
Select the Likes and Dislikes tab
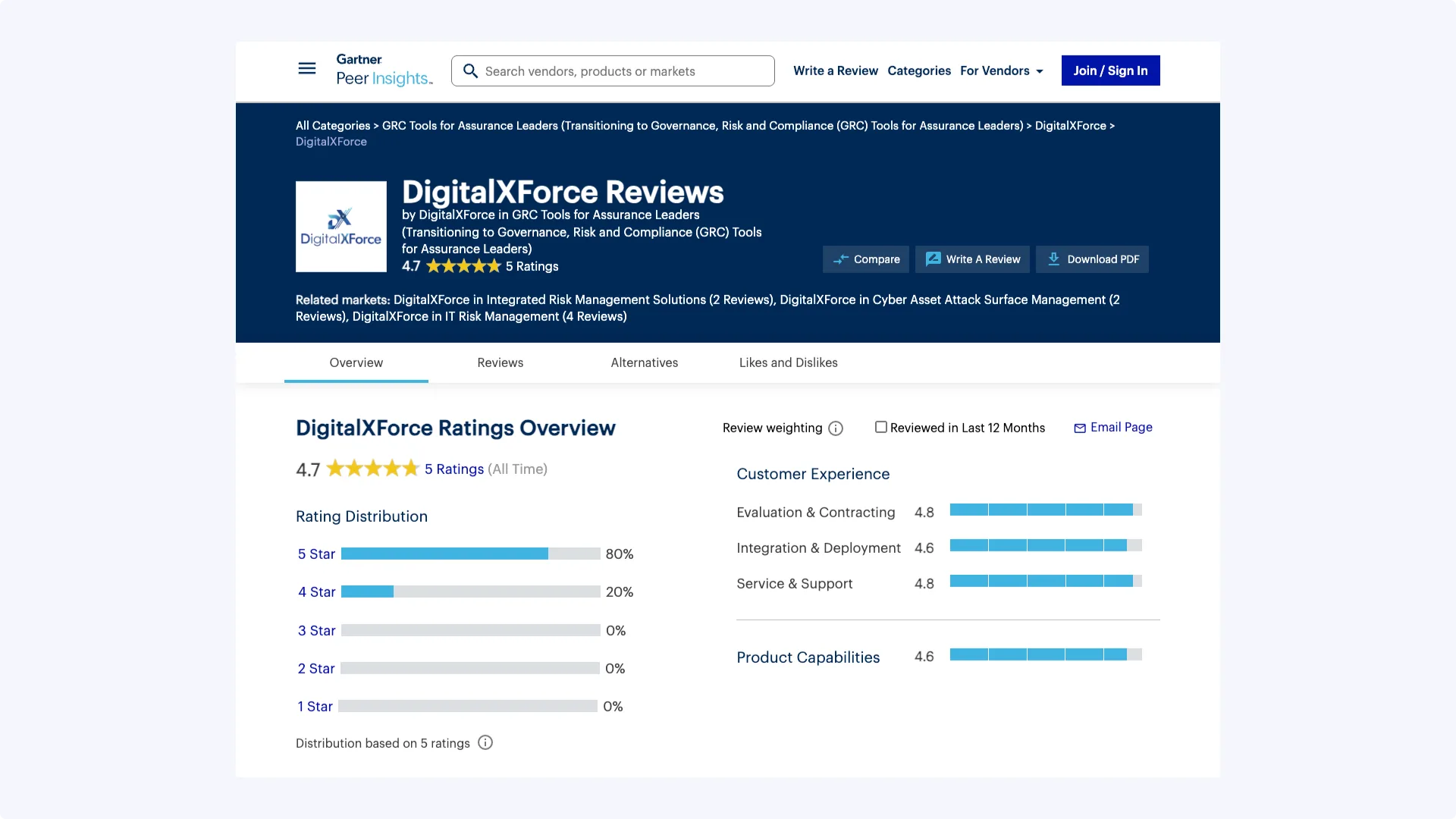coord(788,362)
